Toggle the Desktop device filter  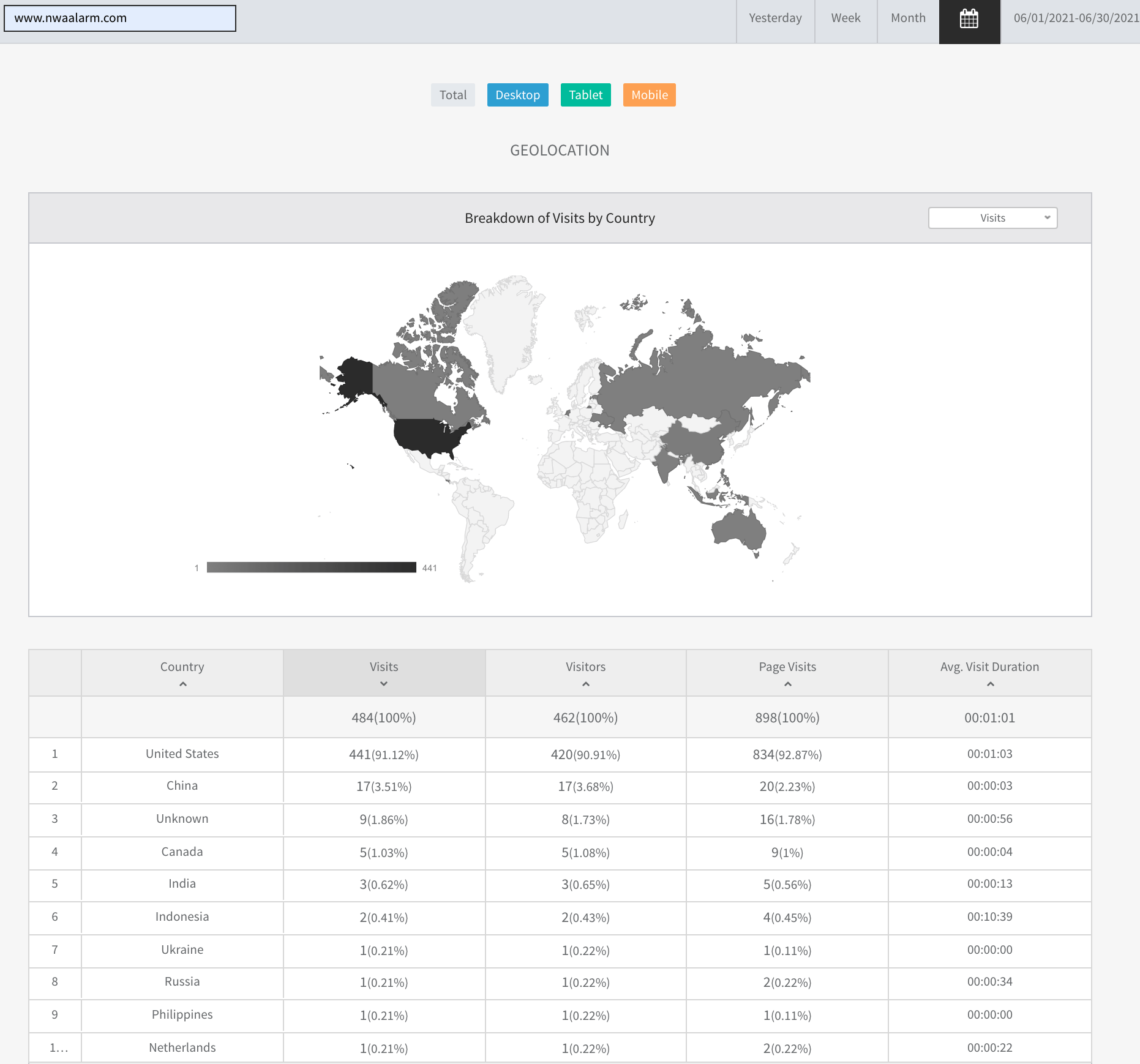[x=517, y=95]
